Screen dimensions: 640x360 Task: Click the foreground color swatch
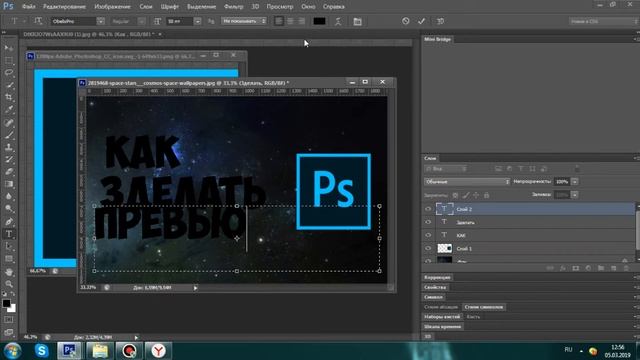coord(6,303)
